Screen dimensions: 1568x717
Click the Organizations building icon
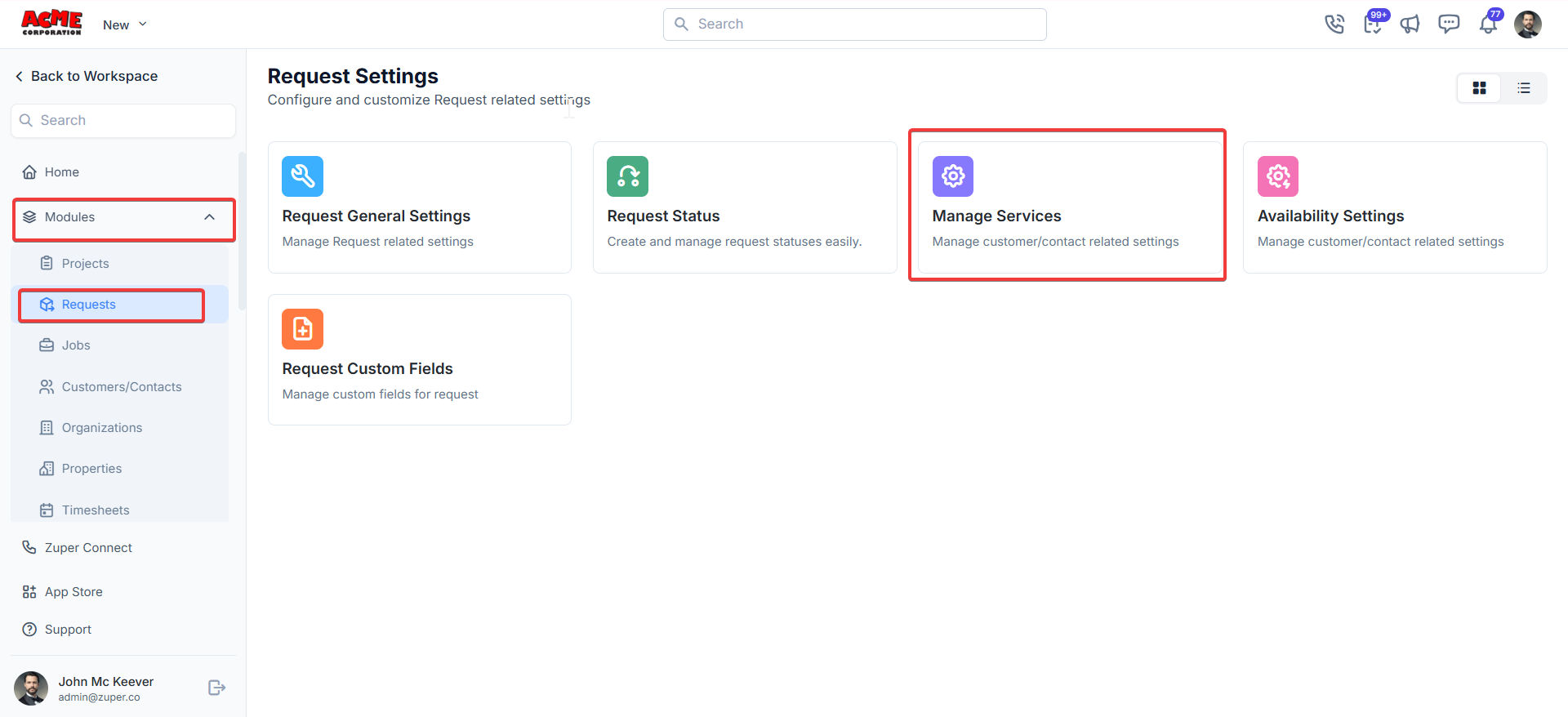(47, 428)
